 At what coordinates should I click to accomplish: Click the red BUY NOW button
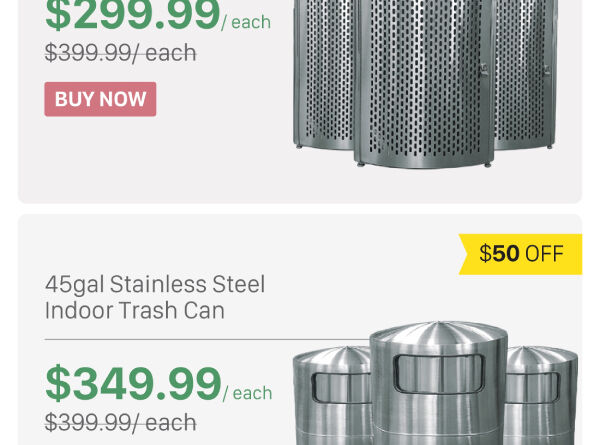tap(100, 99)
